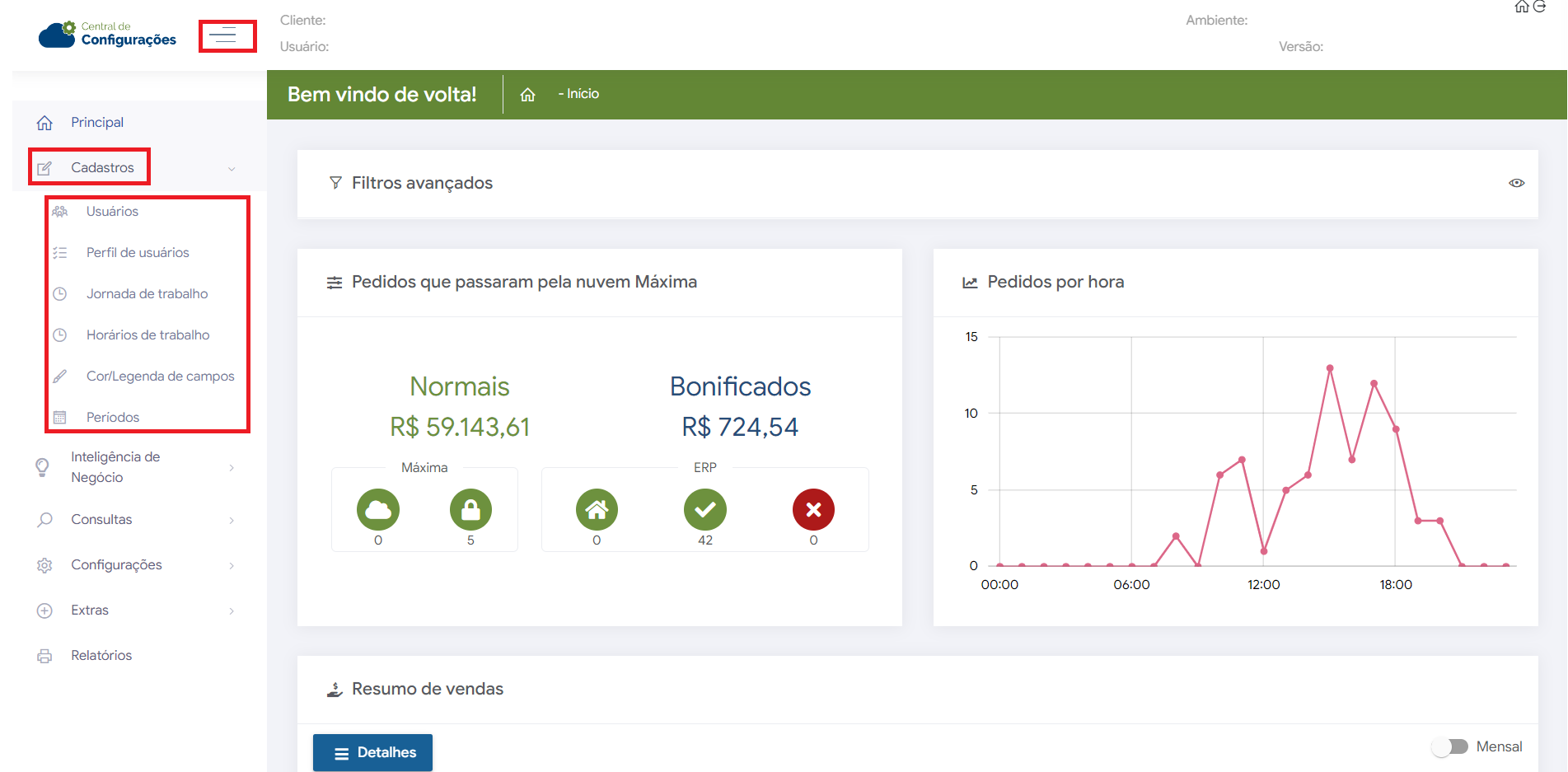Click the blue Detalhes button
This screenshot has width=1568, height=772.
372,752
